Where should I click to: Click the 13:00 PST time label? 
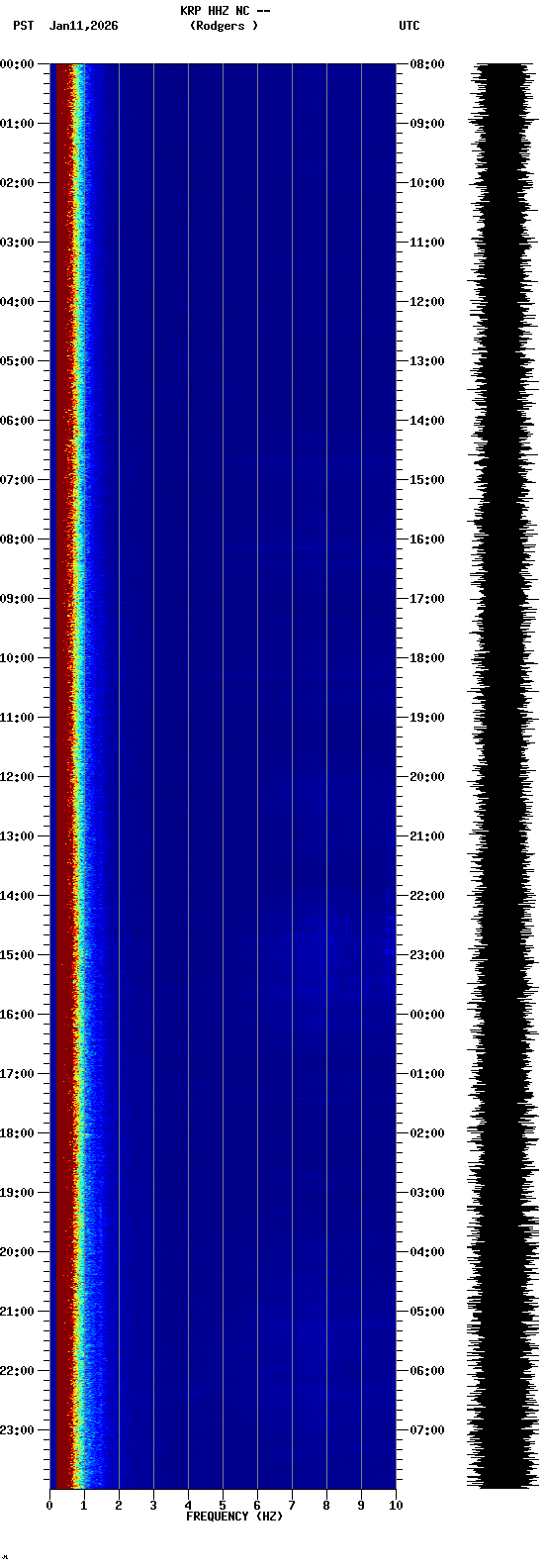click(17, 836)
